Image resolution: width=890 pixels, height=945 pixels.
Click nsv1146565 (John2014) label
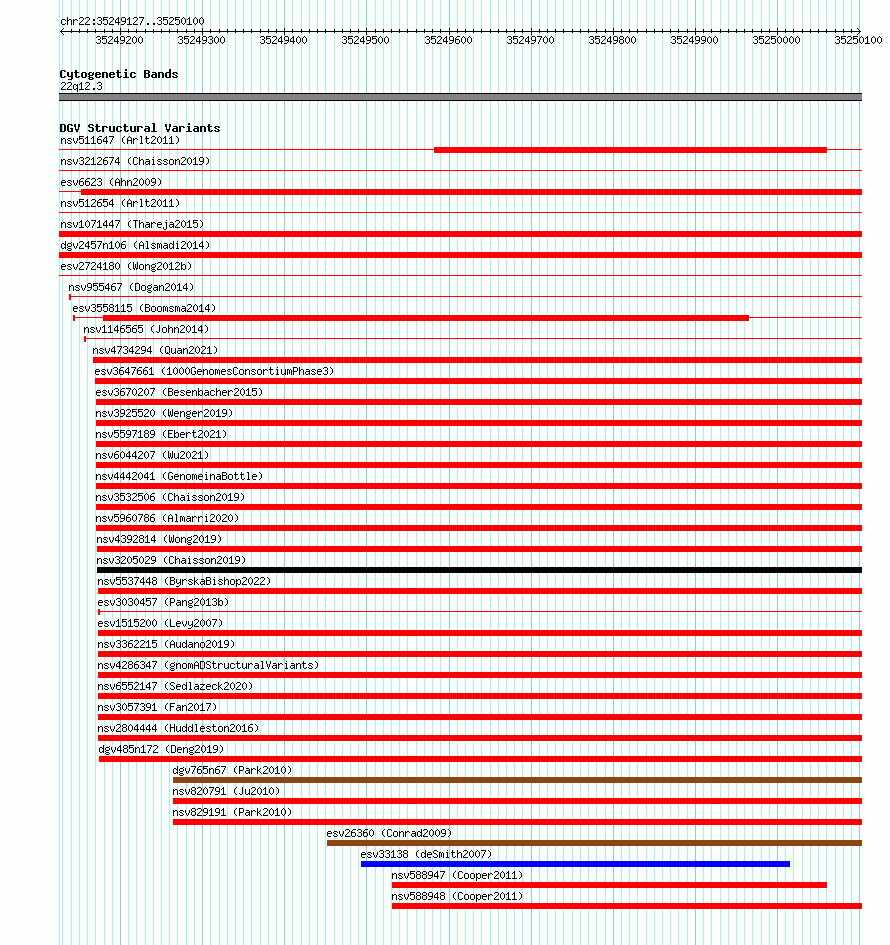click(x=146, y=330)
